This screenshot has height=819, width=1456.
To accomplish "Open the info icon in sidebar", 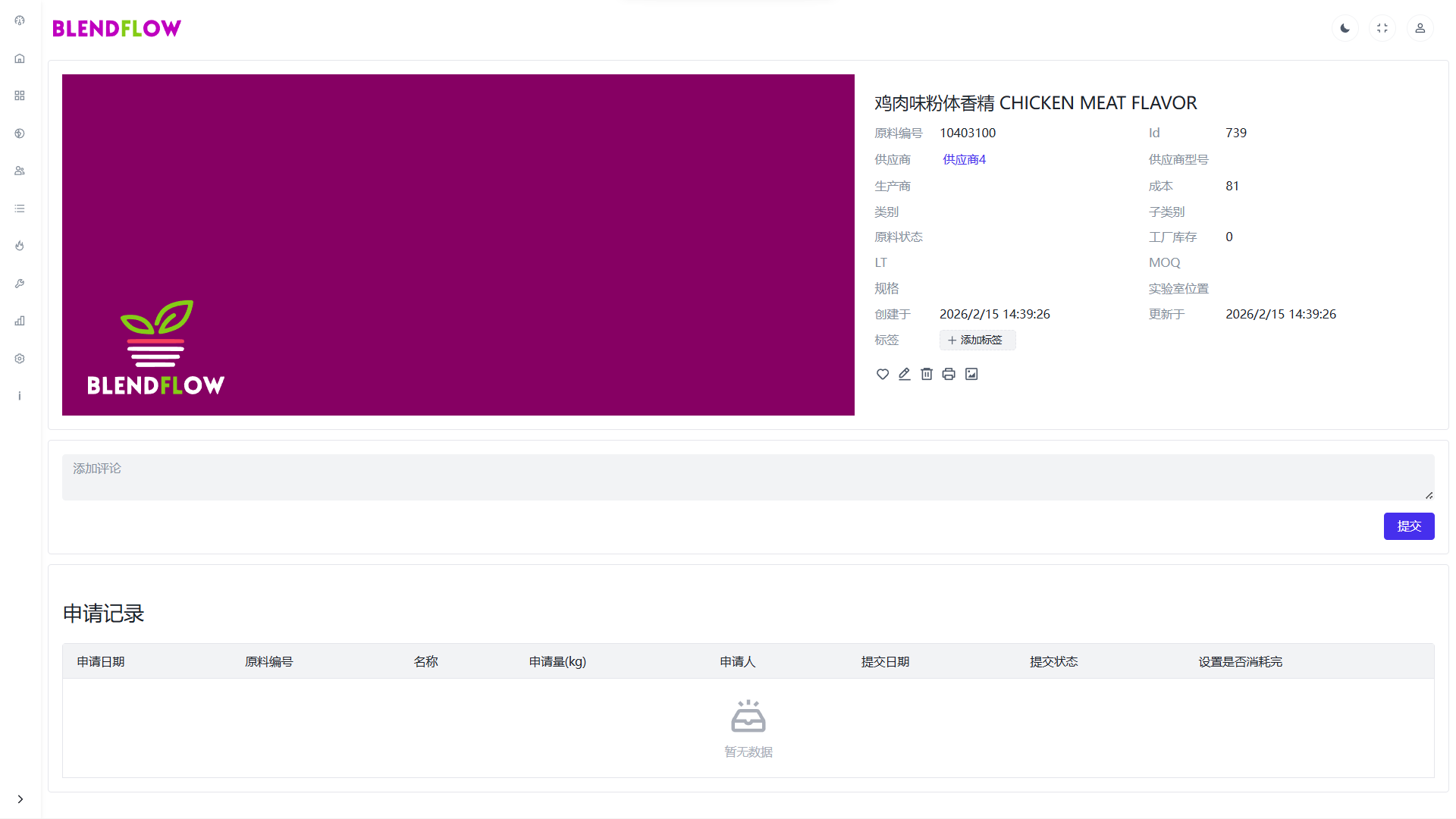I will coord(20,396).
